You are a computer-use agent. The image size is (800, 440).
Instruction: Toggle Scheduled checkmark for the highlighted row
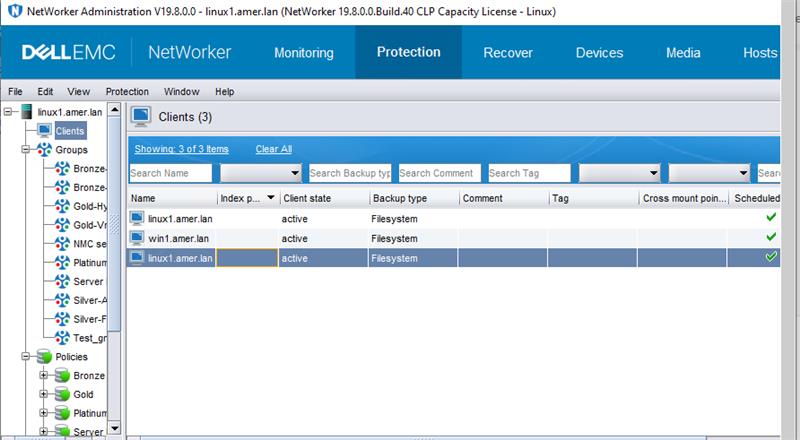(x=770, y=258)
